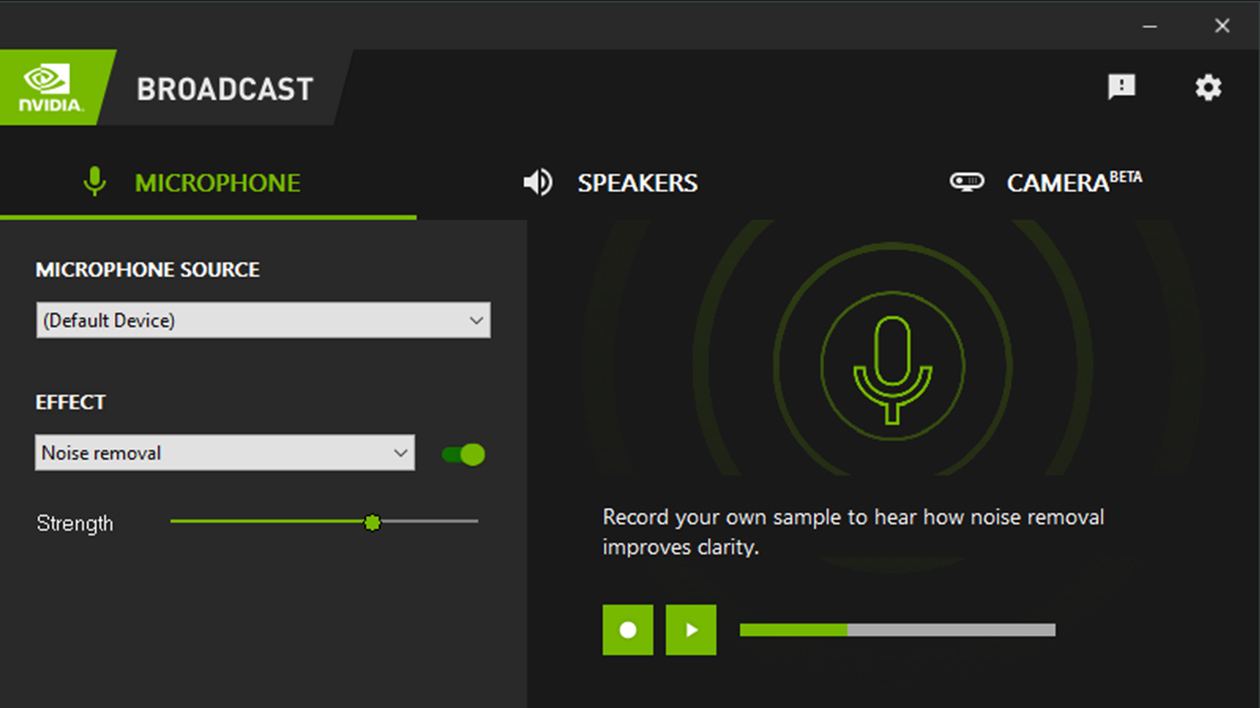The width and height of the screenshot is (1260, 708).
Task: Click the sample playback progress bar
Action: (897, 630)
